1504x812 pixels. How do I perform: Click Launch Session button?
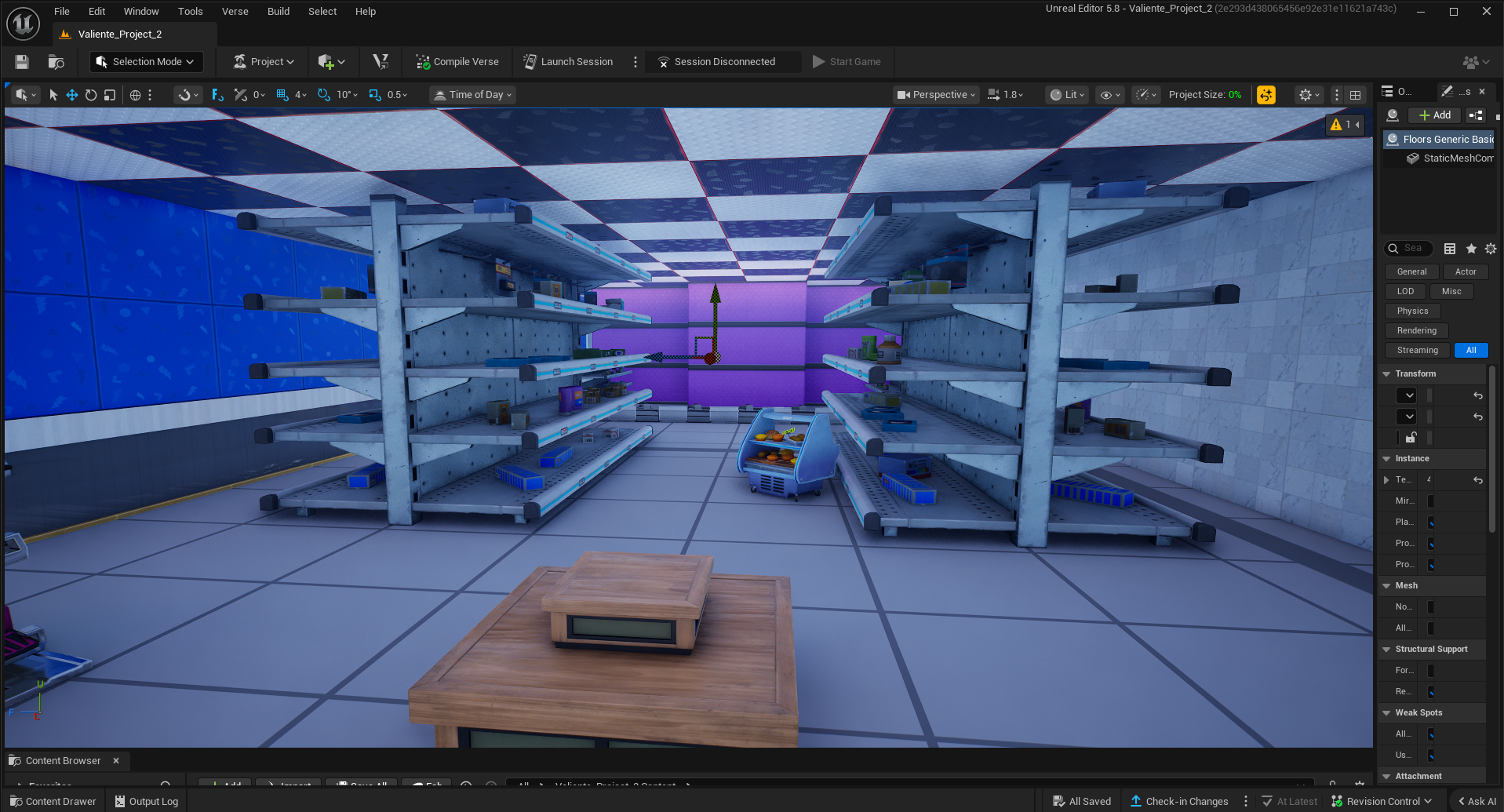point(568,62)
